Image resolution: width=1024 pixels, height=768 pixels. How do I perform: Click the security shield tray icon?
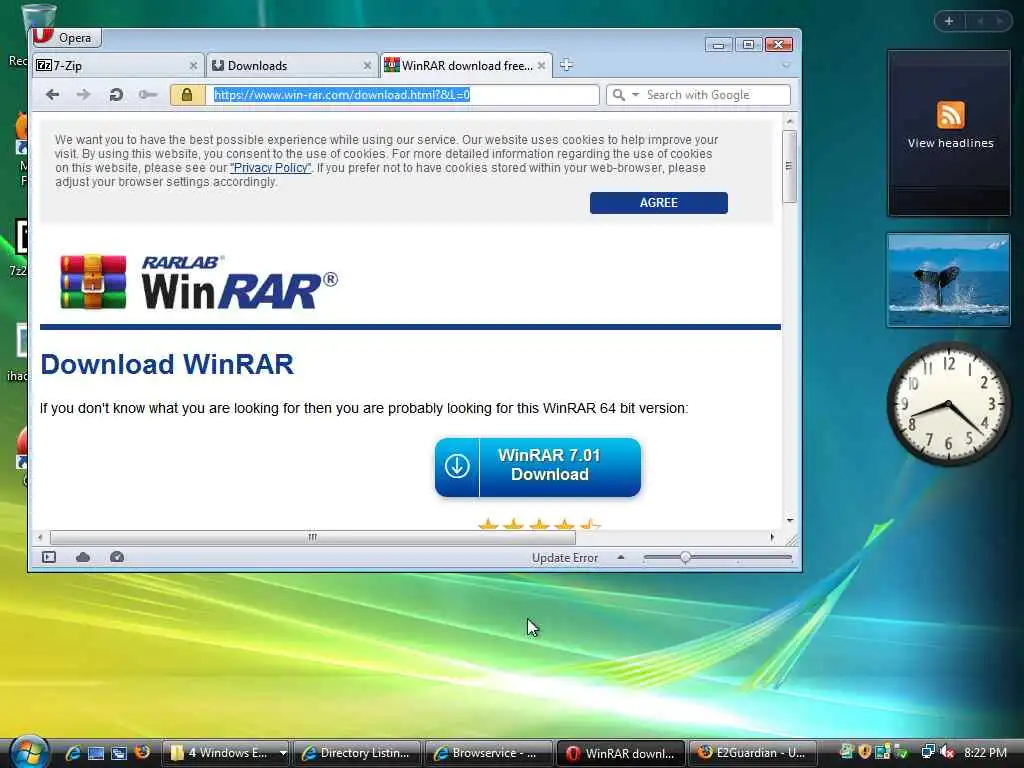pyautogui.click(x=865, y=752)
